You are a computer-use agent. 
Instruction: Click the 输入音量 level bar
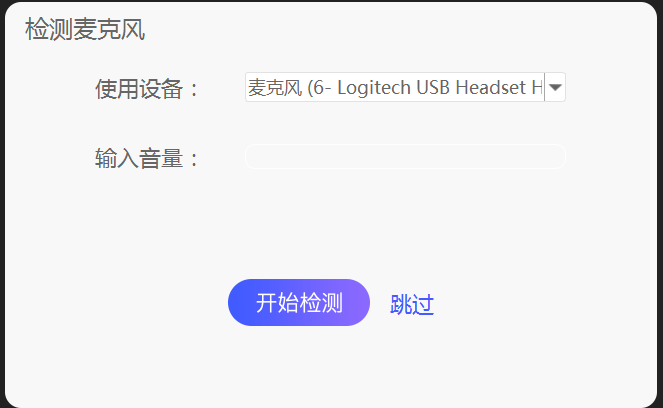pos(405,156)
